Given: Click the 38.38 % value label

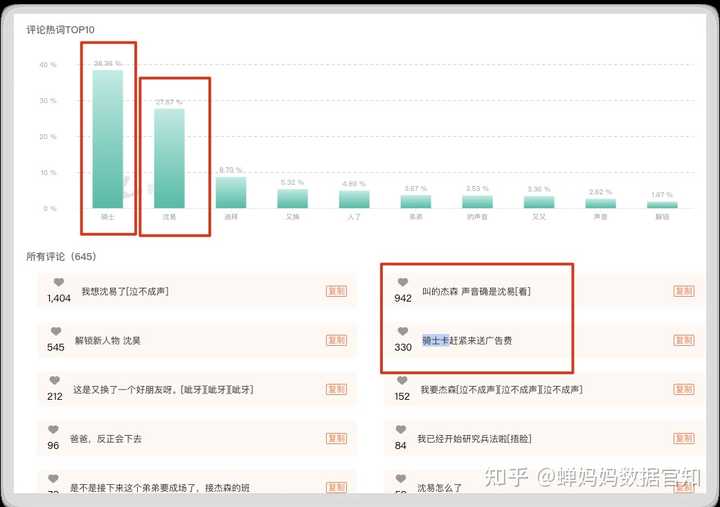Looking at the screenshot, I should pos(108,63).
